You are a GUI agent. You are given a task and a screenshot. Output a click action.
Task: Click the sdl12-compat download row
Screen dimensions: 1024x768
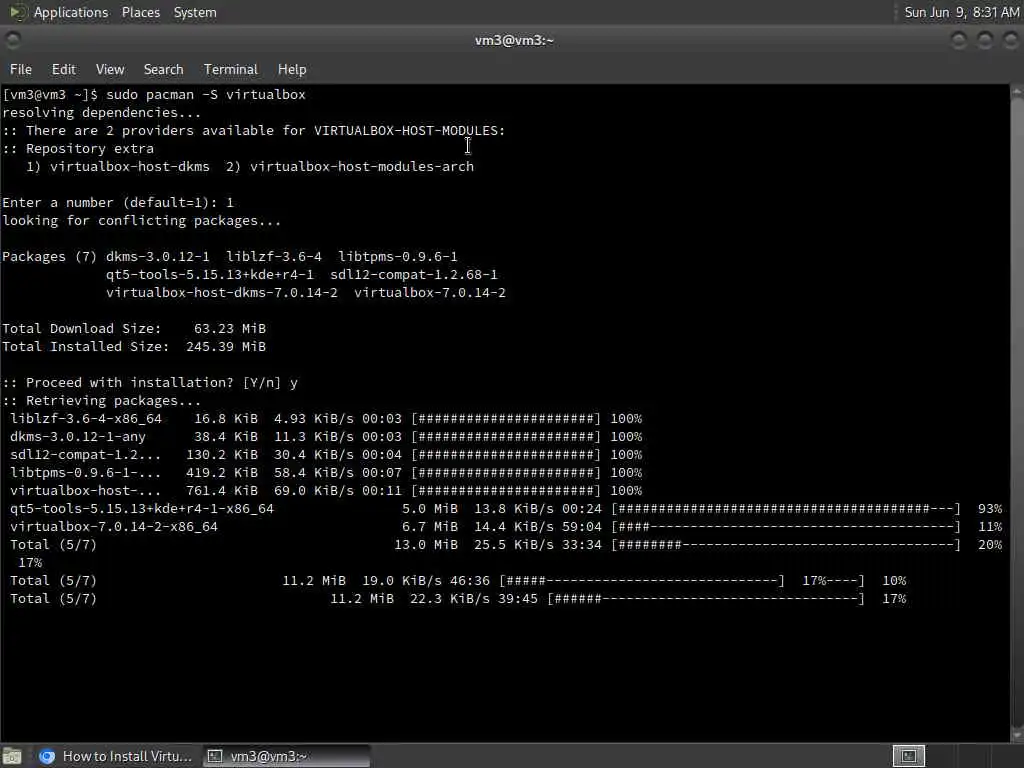[326, 455]
